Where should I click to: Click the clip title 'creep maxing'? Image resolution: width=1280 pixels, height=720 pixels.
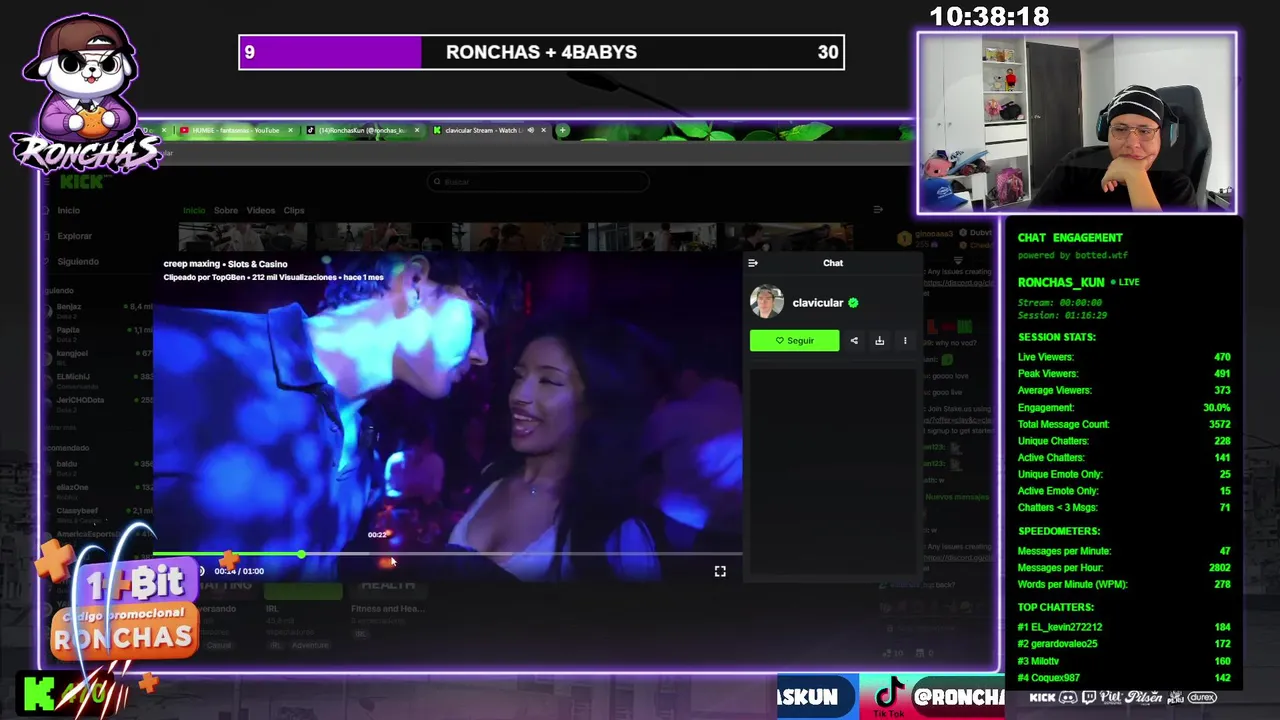[x=191, y=264]
